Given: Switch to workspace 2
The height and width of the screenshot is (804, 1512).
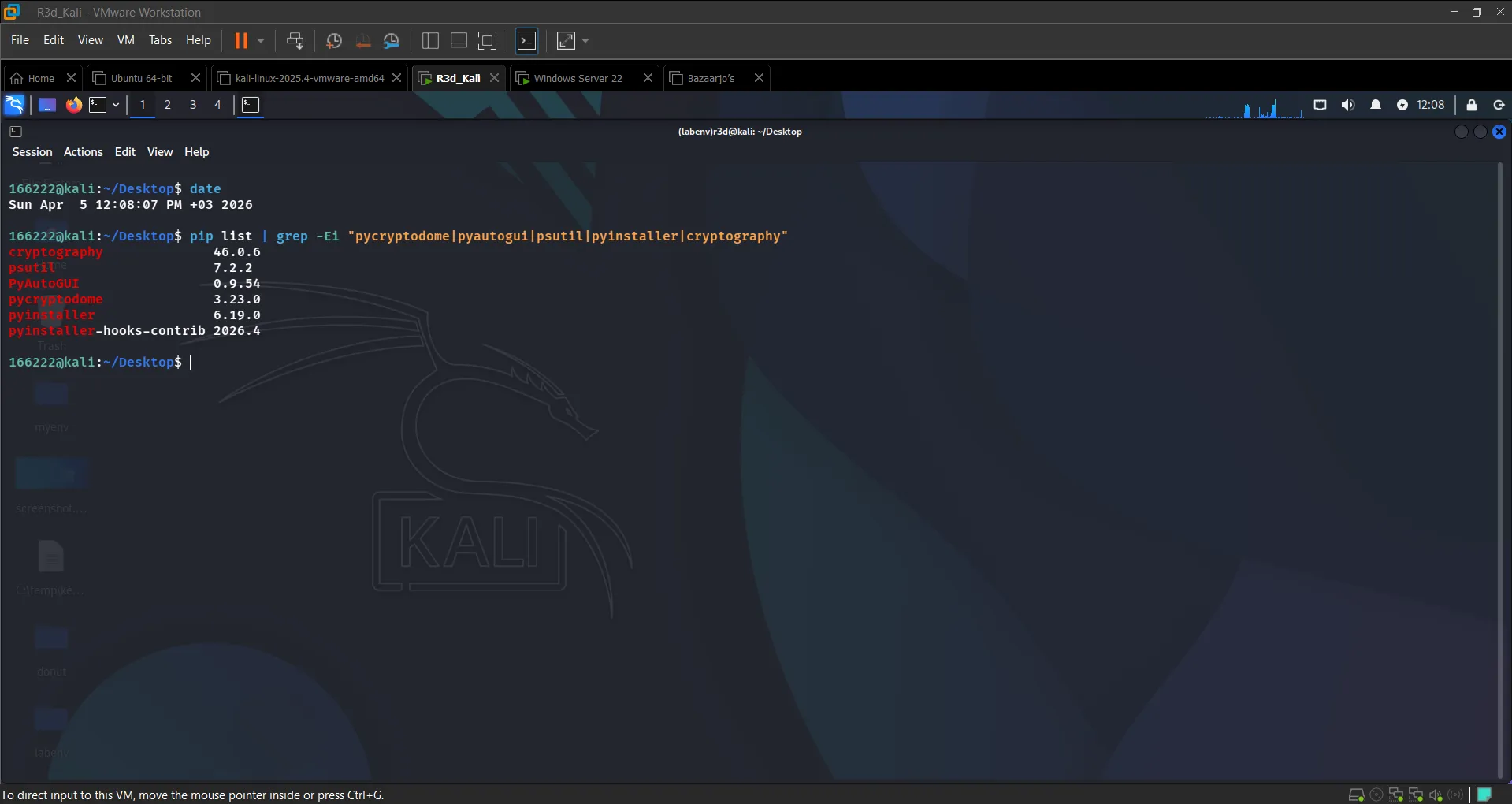Looking at the screenshot, I should pos(168,105).
